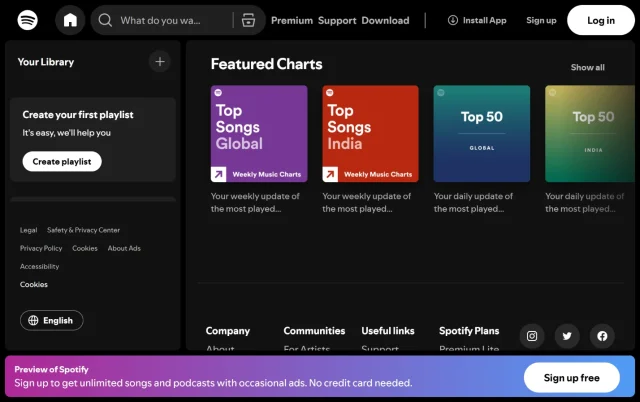
Task: Click the Spotify Plans footer heading
Action: (x=469, y=331)
